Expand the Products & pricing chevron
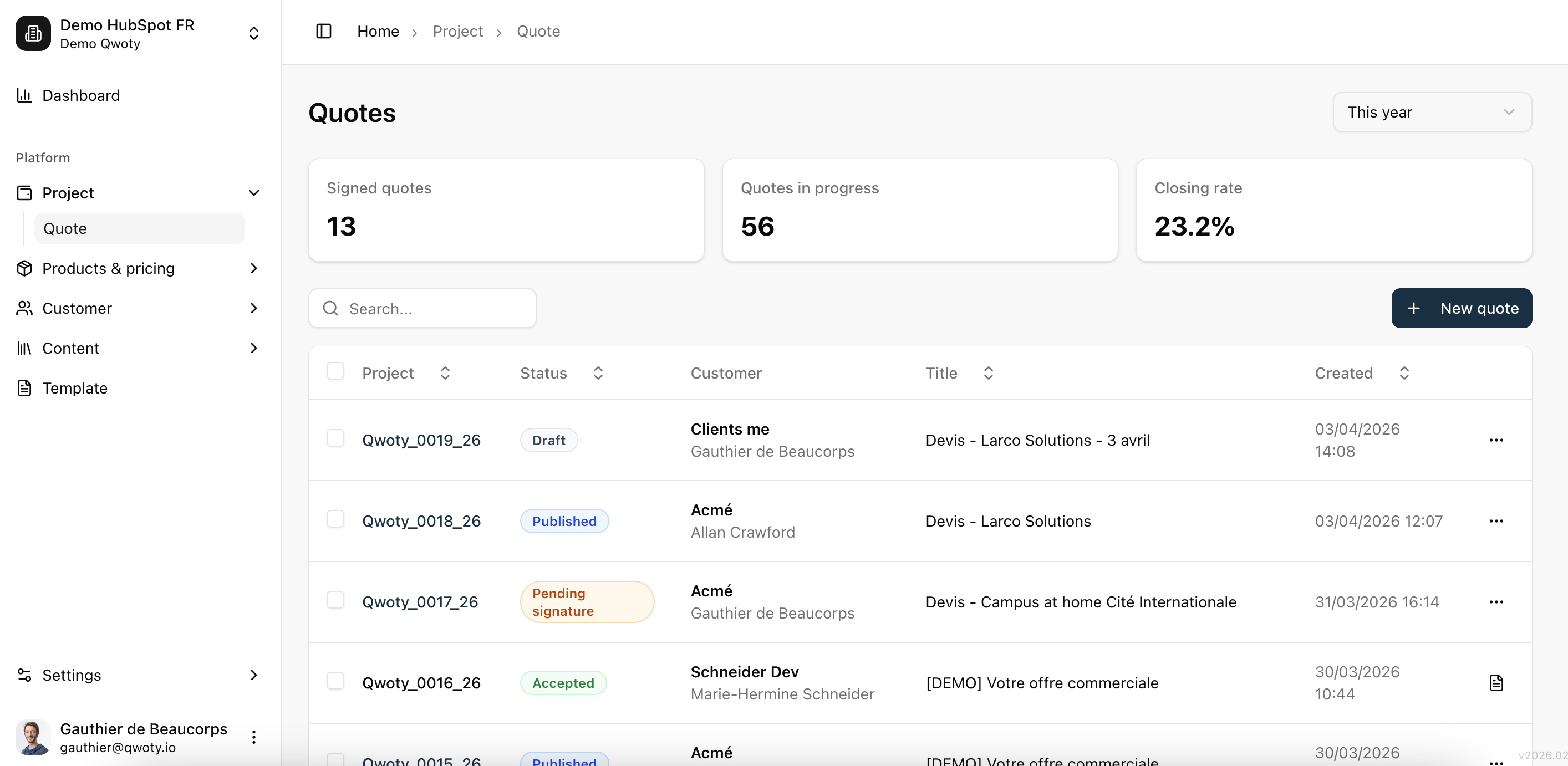 tap(254, 268)
